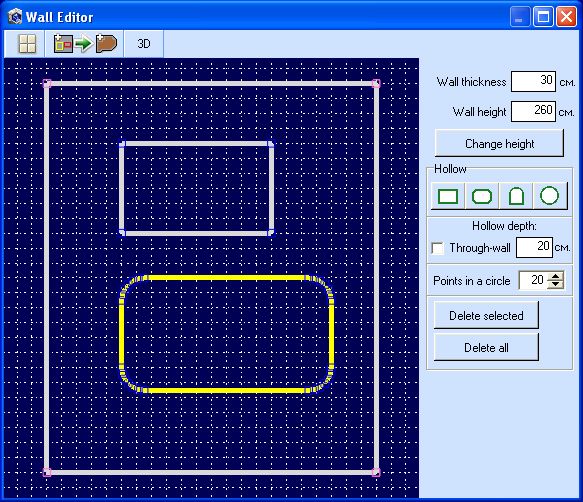Click the Points in a circle field

click(533, 280)
